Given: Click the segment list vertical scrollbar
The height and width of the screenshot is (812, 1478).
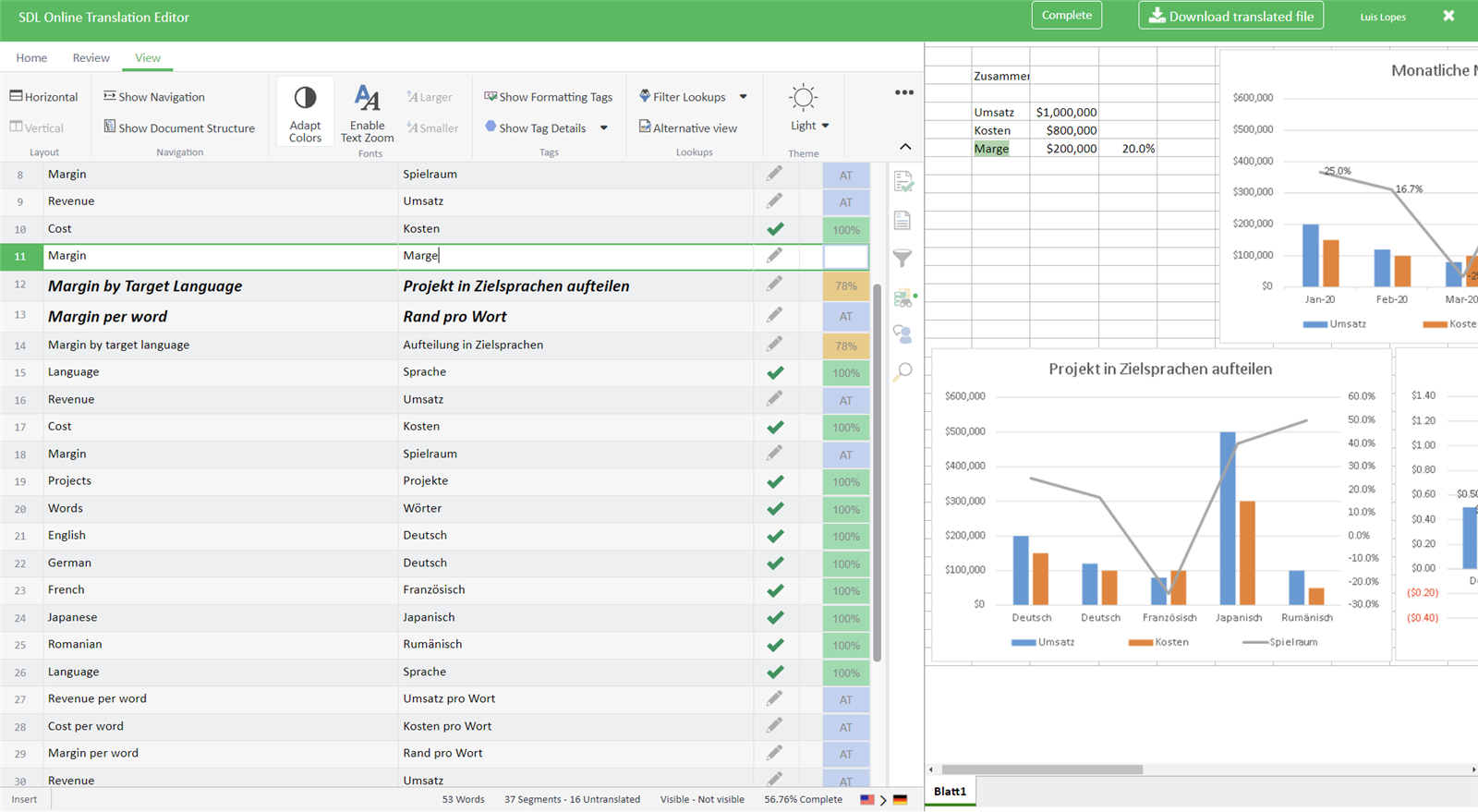Looking at the screenshot, I should pos(877,472).
